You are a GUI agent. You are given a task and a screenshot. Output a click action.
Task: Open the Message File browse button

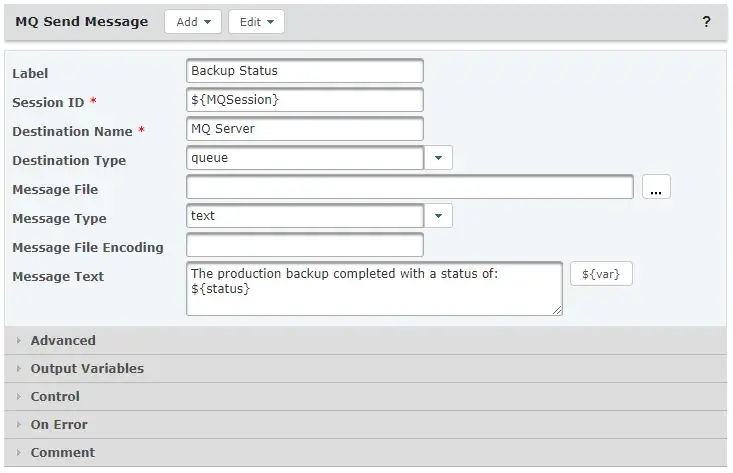[656, 188]
